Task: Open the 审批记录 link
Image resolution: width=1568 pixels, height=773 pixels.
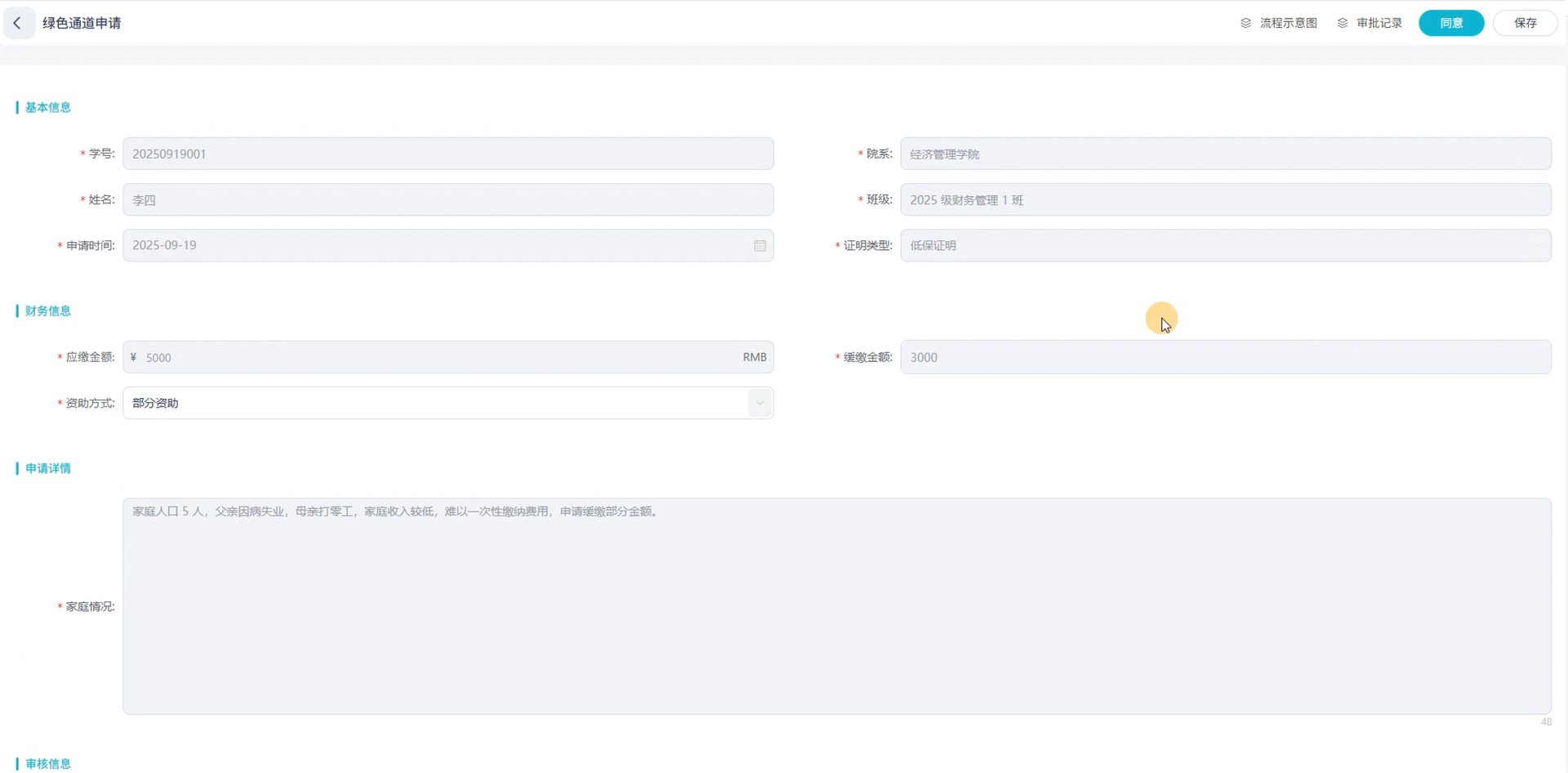Action: (1379, 23)
